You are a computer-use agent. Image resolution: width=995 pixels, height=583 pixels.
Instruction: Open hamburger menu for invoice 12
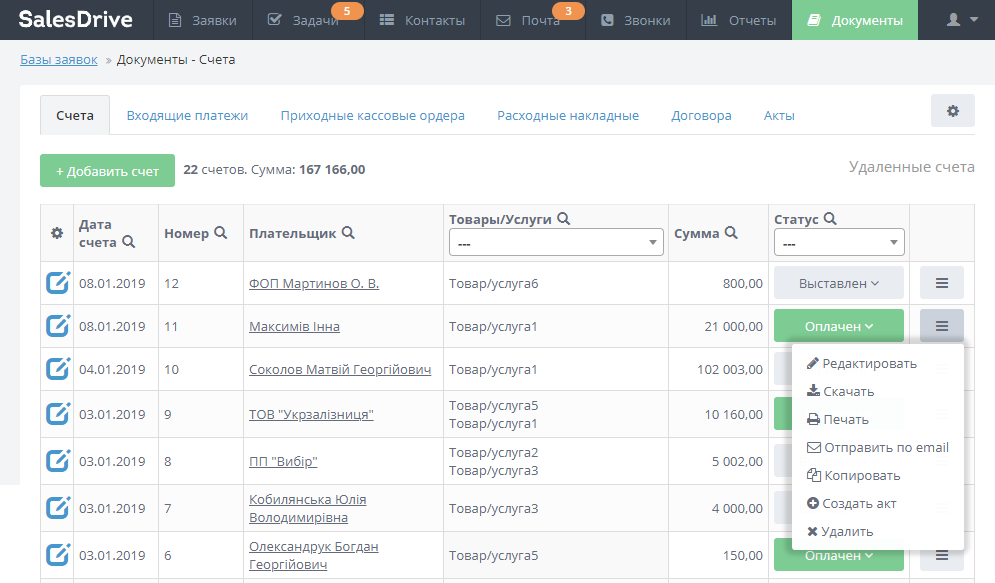click(x=942, y=283)
